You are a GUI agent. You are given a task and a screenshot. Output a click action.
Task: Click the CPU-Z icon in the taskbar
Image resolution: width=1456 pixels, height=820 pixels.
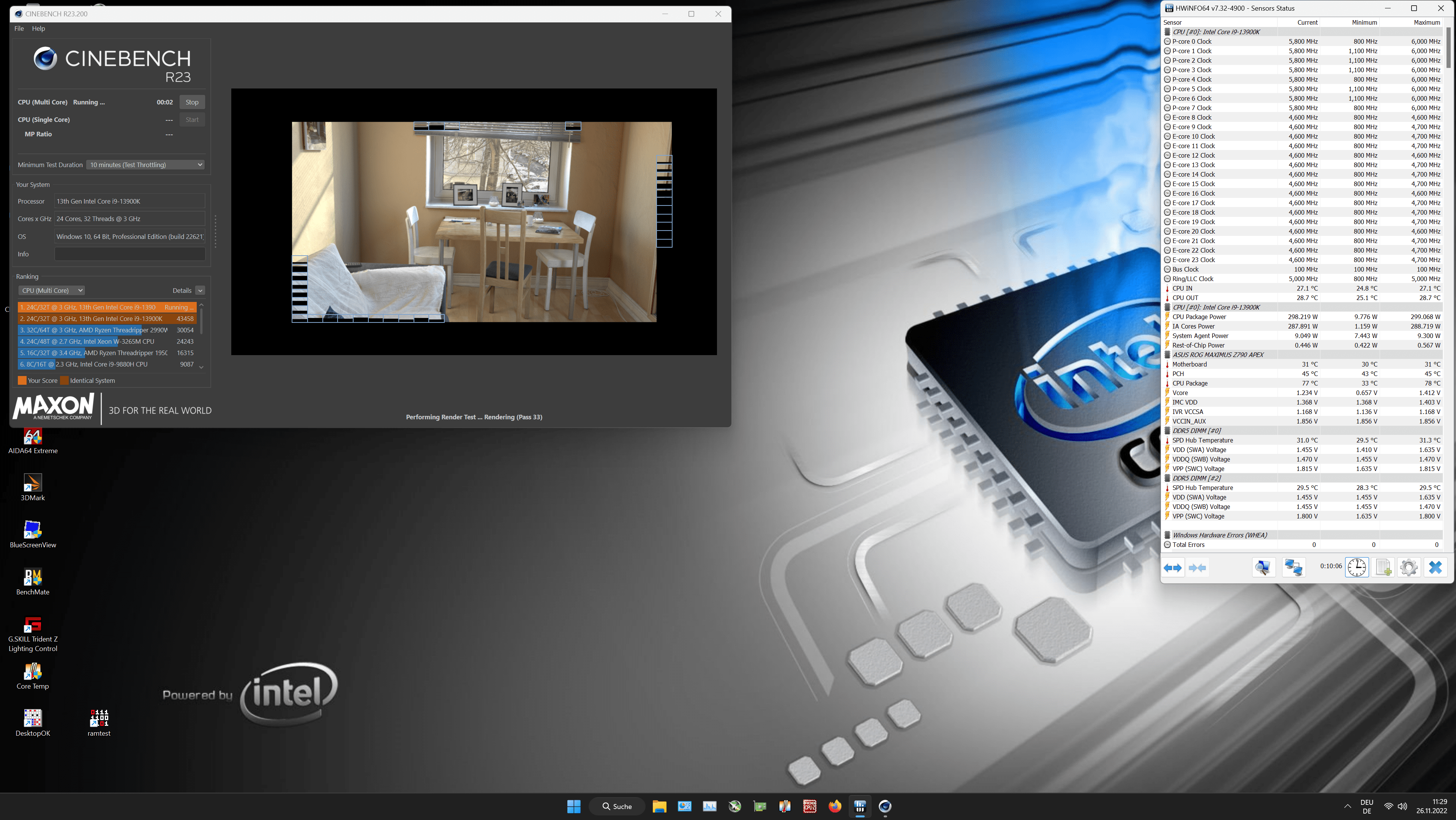[x=809, y=806]
